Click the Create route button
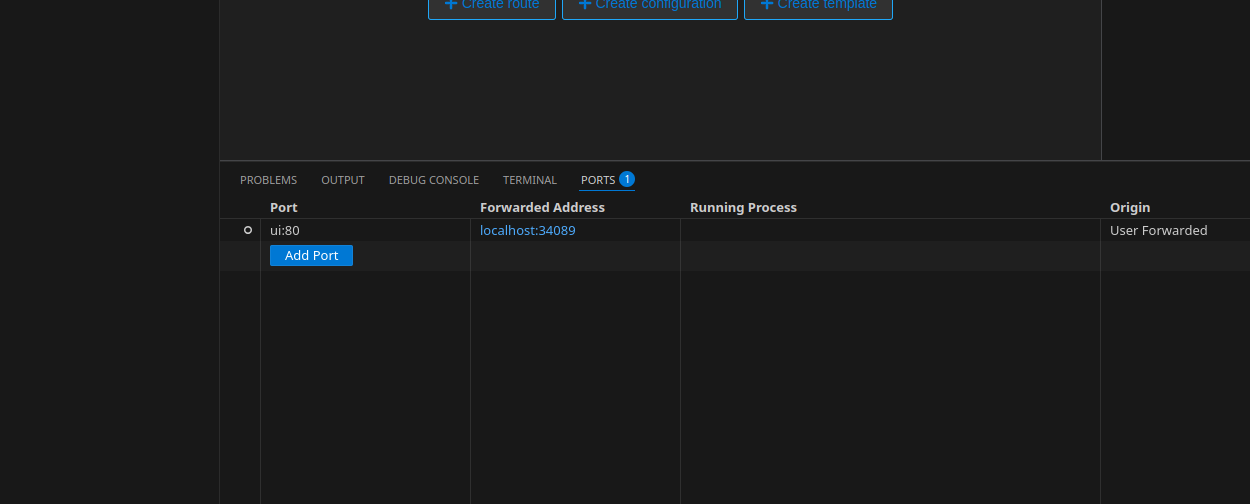The width and height of the screenshot is (1250, 504). click(492, 7)
